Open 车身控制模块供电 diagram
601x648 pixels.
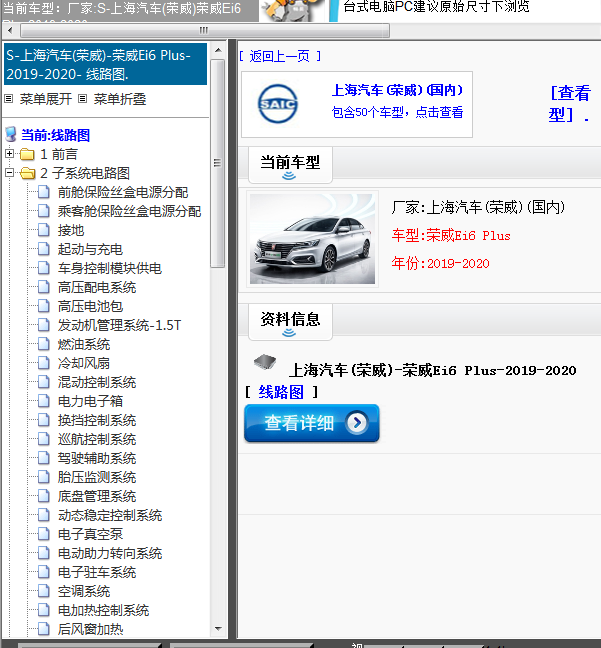pos(110,268)
